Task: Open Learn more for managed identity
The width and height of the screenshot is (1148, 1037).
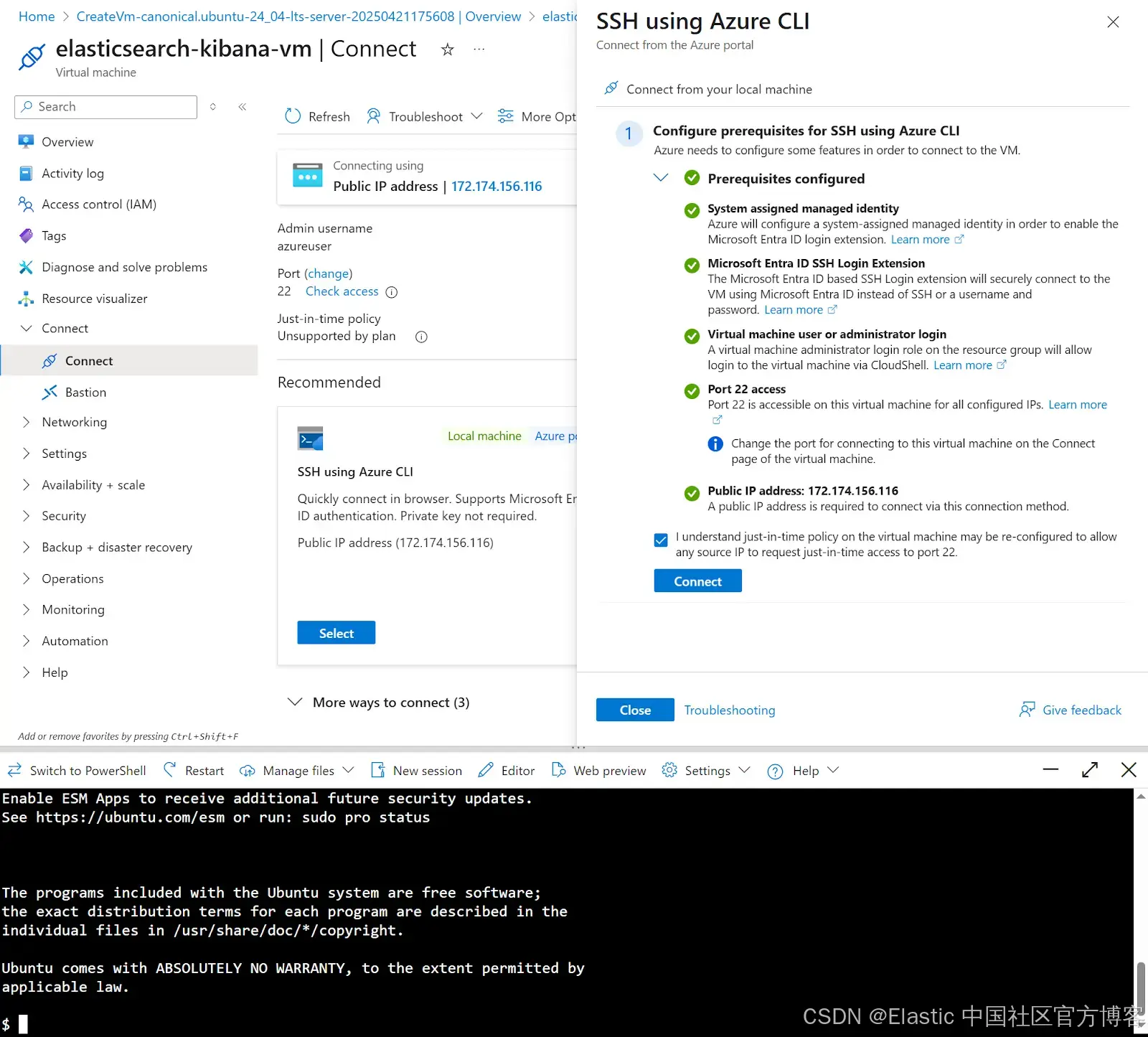Action: click(927, 240)
